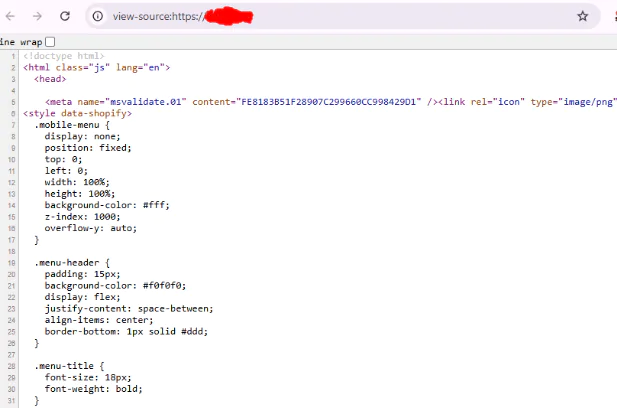Click the browser back arrow
This screenshot has width=617, height=408.
pyautogui.click(x=10, y=16)
